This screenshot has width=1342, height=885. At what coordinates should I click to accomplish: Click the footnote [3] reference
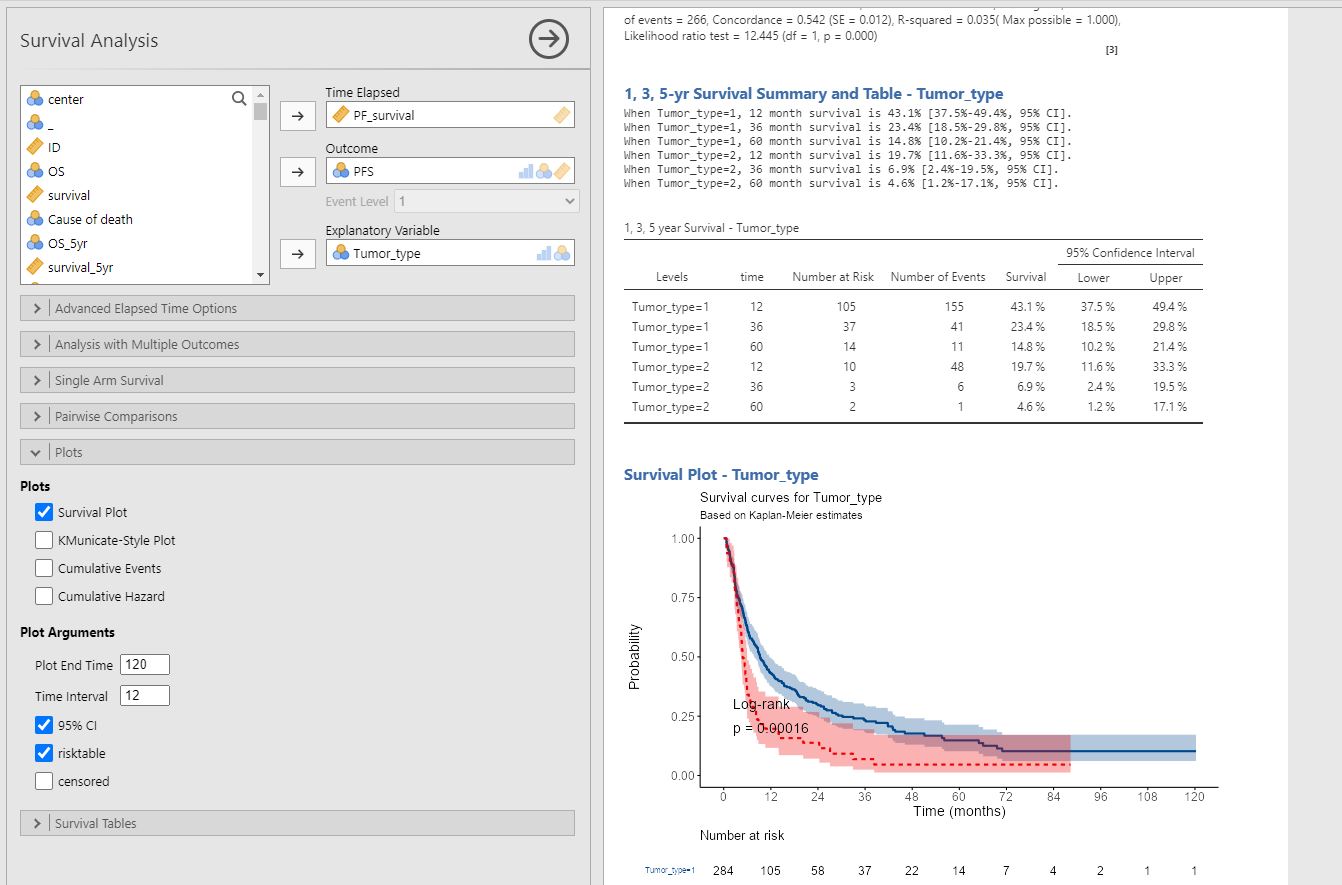1111,50
